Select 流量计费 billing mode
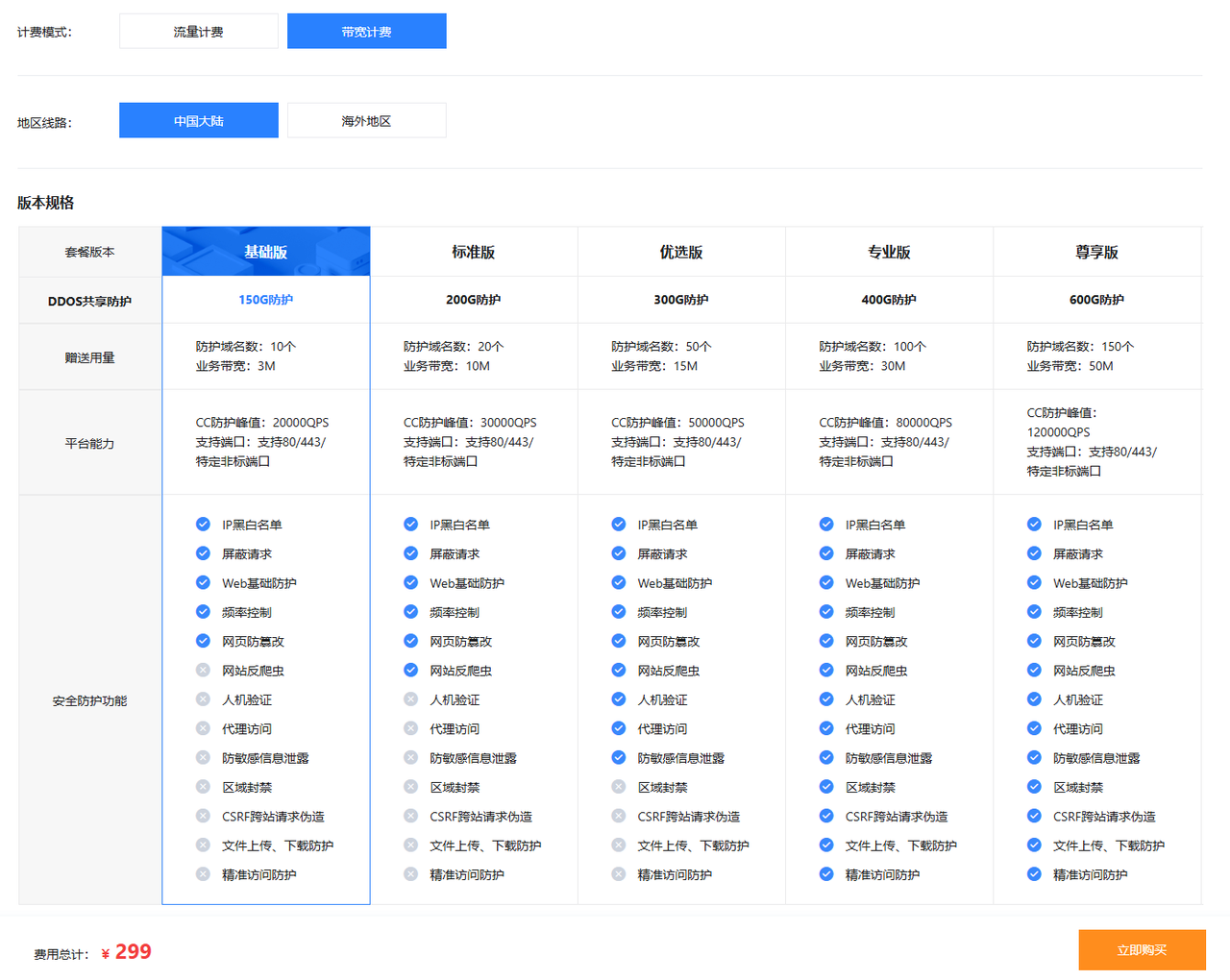The width and height of the screenshot is (1230, 980). click(x=199, y=31)
